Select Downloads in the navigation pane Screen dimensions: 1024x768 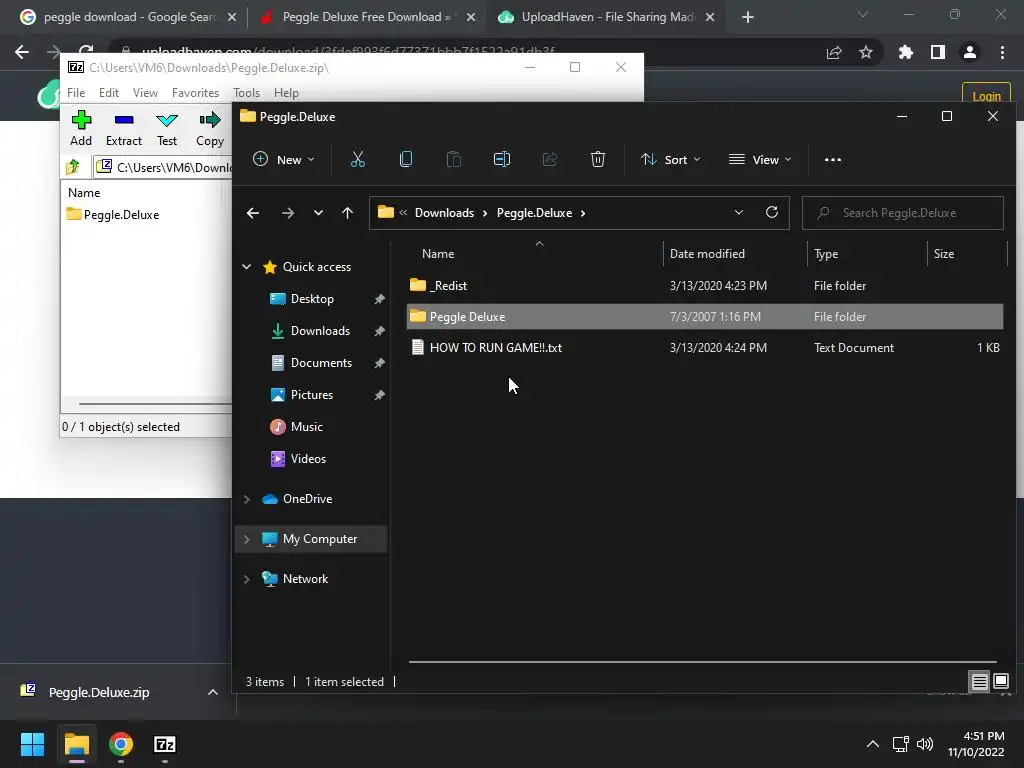pyautogui.click(x=320, y=330)
